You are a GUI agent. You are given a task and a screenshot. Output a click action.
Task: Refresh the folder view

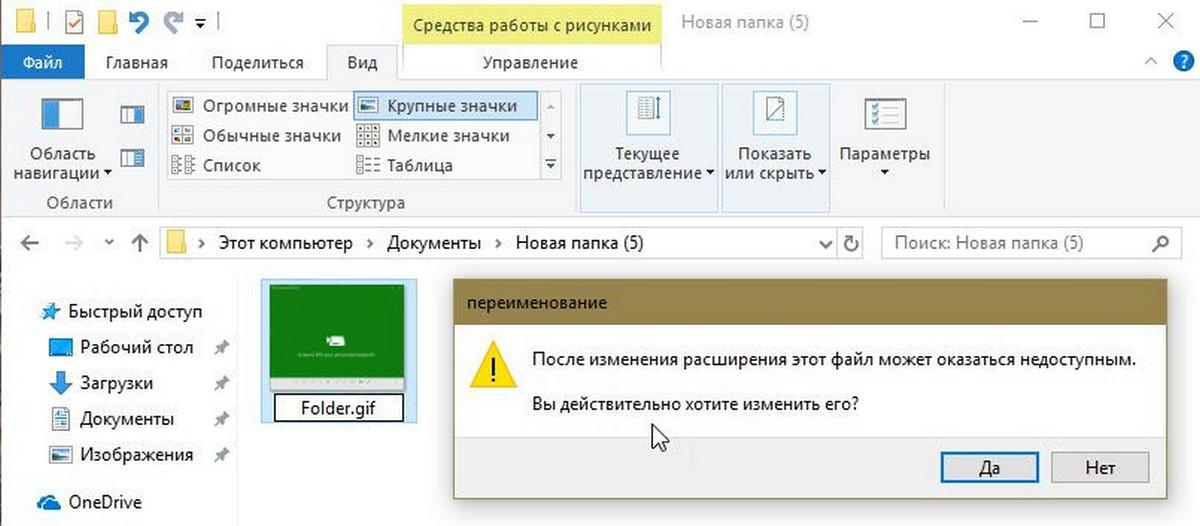click(851, 243)
